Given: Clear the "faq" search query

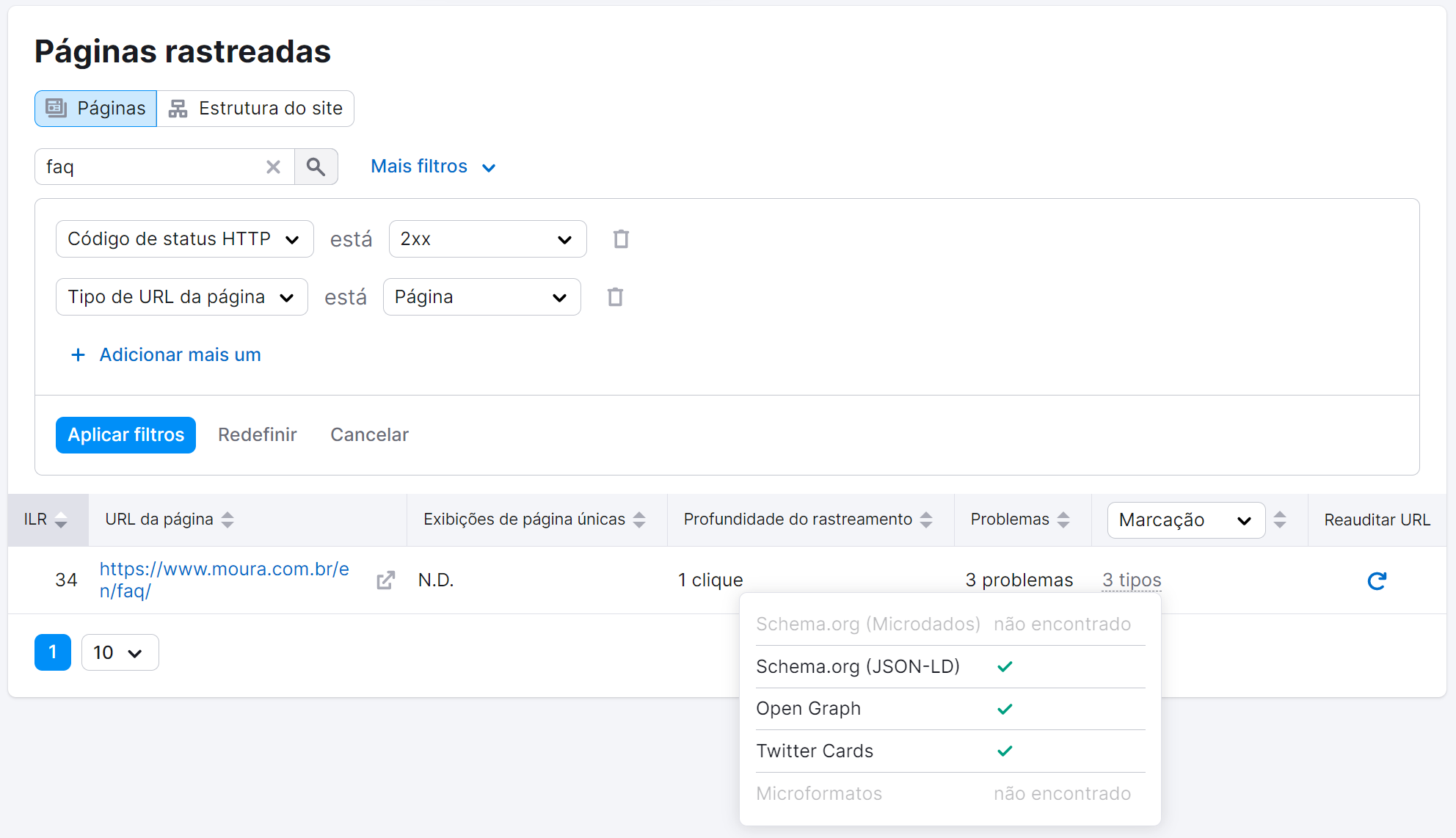Looking at the screenshot, I should coord(273,167).
